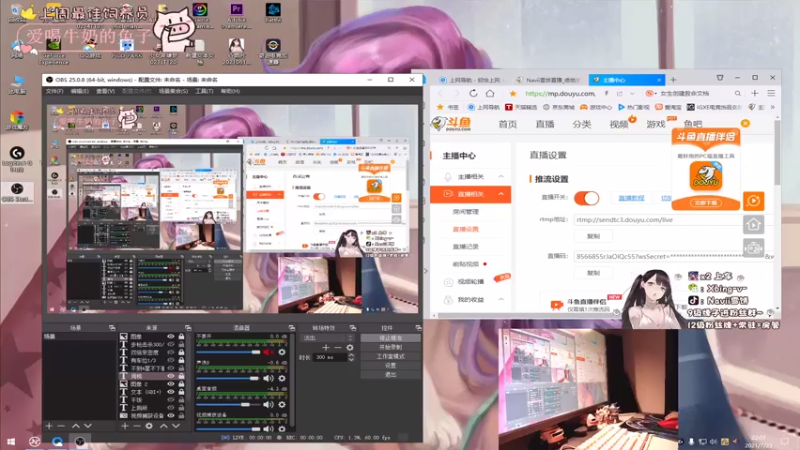Open OBS 编辑(E) menu
This screenshot has height=450, width=800.
click(79, 91)
